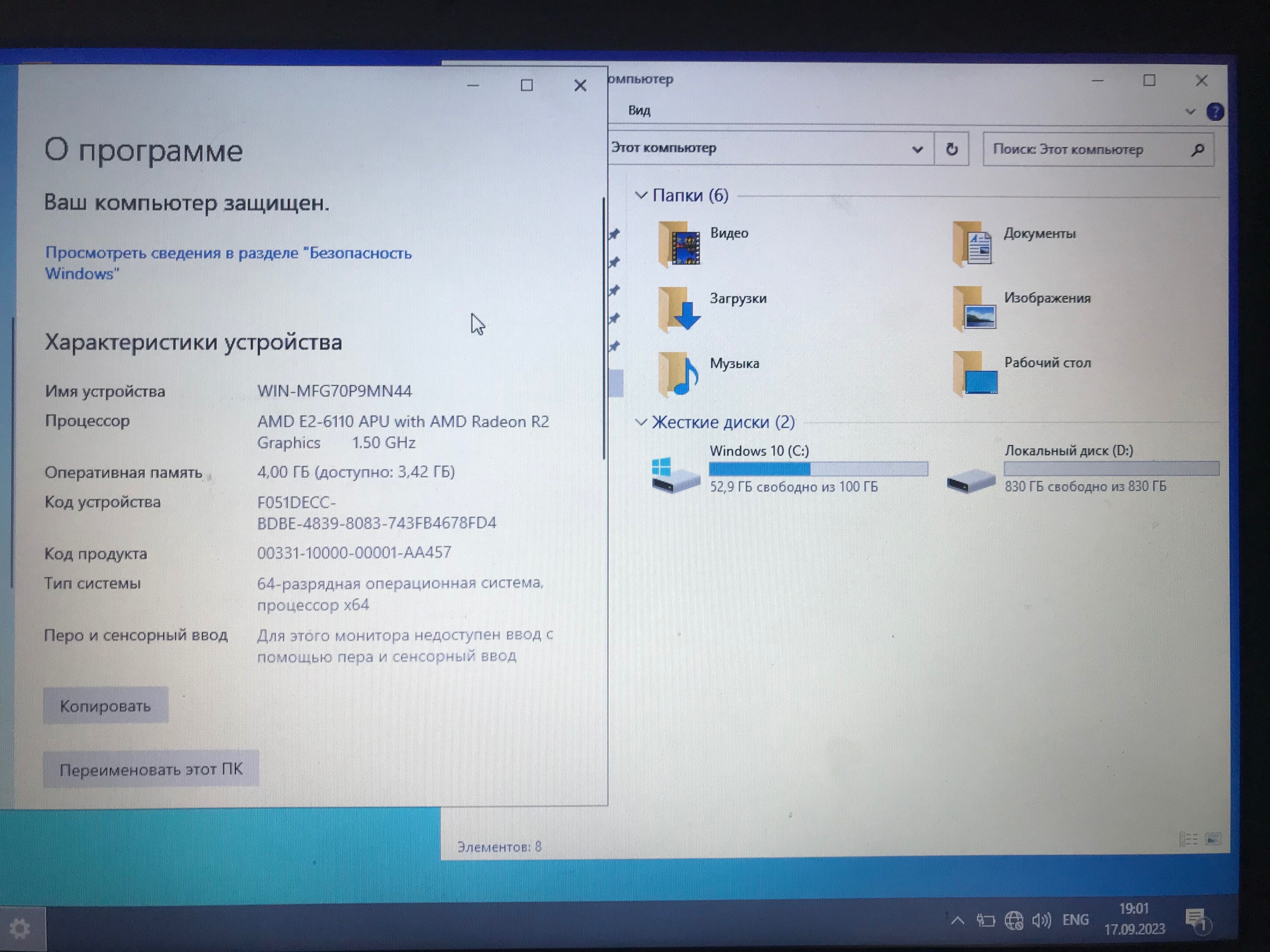Collapse the Жесткие диски (2) group
This screenshot has height=952, width=1270.
pyautogui.click(x=641, y=422)
